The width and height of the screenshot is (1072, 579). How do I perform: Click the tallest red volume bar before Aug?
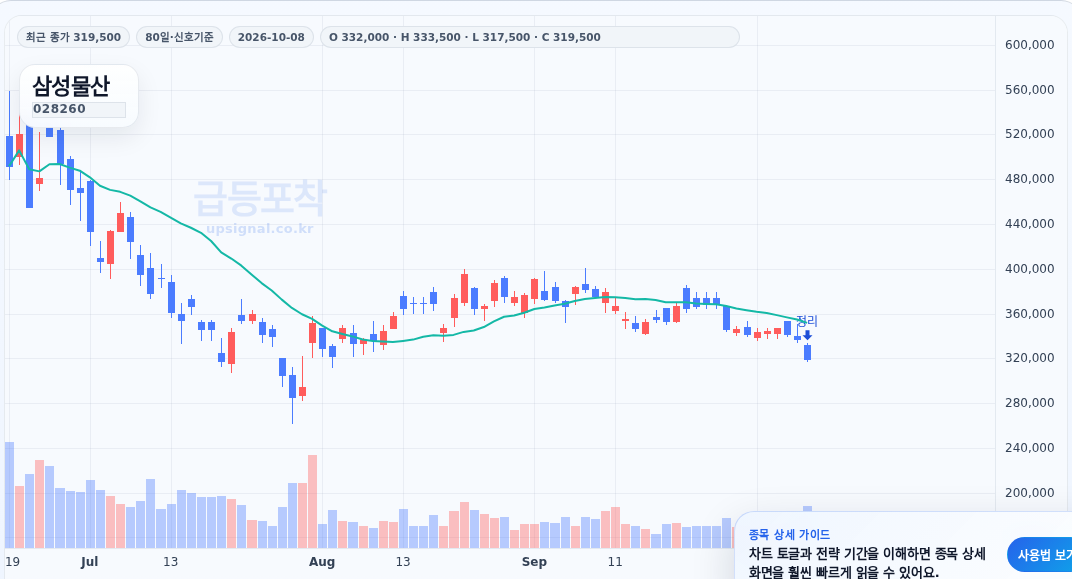tap(312, 501)
